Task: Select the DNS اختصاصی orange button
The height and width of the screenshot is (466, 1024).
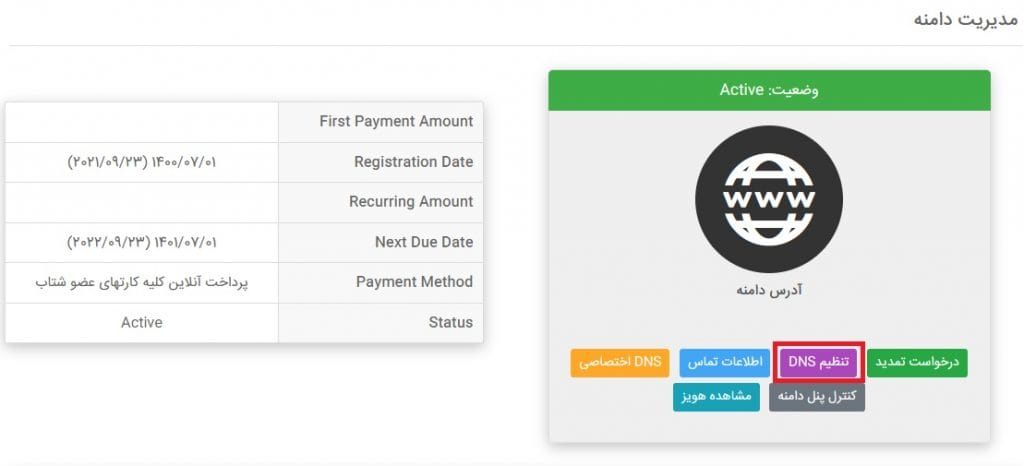Action: pos(620,363)
